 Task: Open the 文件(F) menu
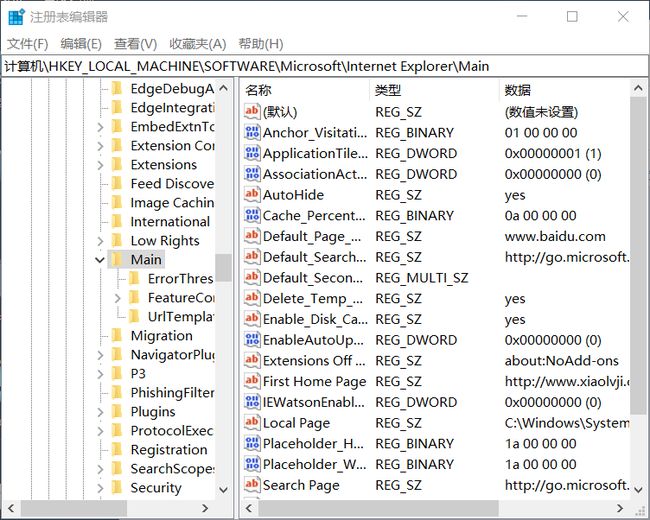[28, 44]
